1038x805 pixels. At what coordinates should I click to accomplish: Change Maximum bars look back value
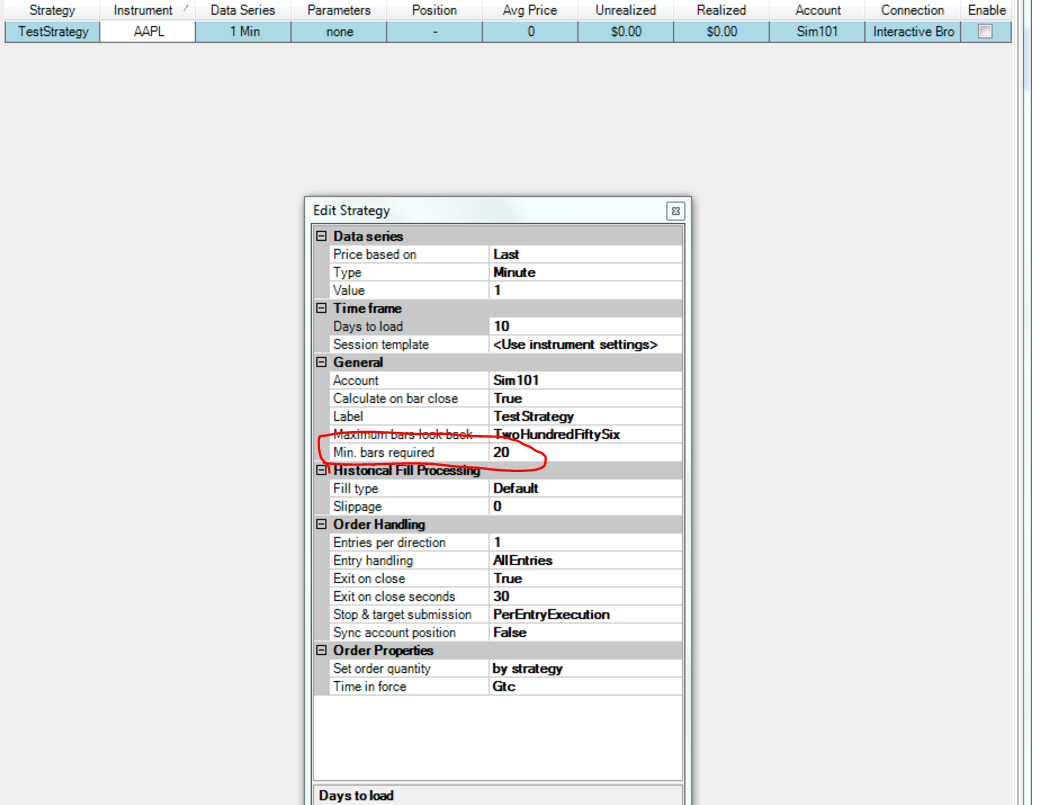[585, 434]
